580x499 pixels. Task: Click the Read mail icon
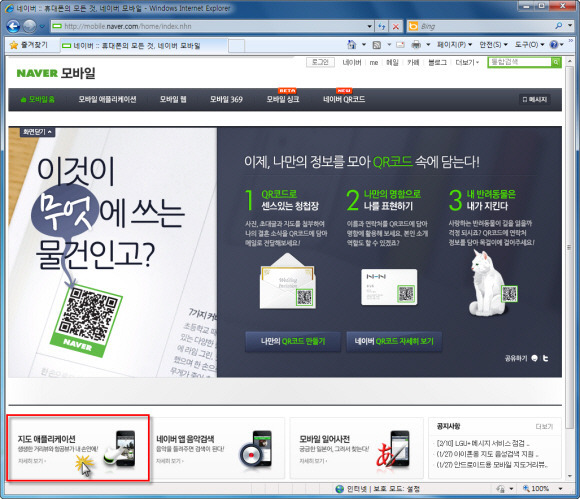401,45
